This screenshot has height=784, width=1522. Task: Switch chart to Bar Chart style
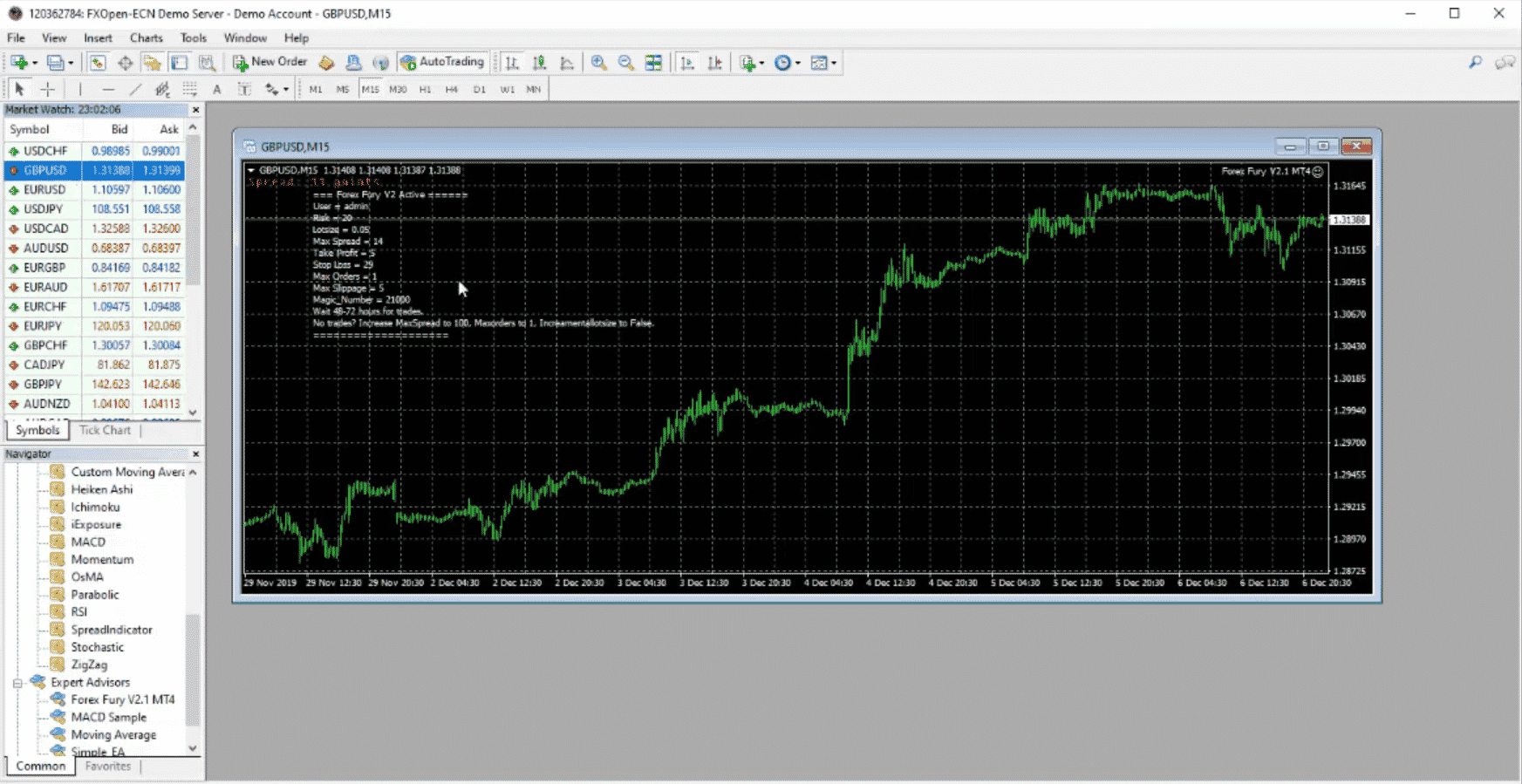512,63
